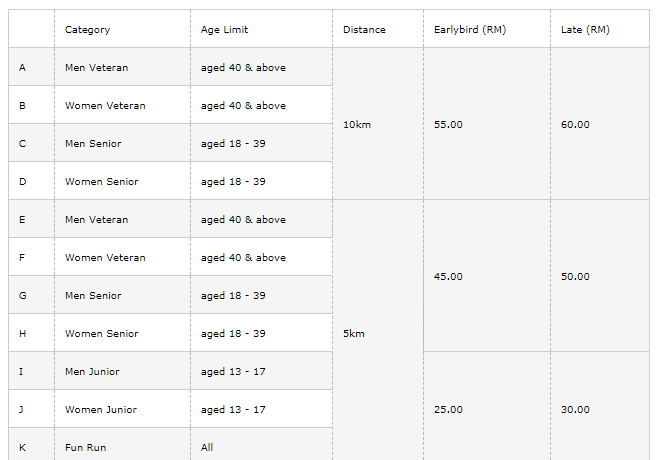Click the Fun Run category cell
The image size is (660, 460).
[x=84, y=448]
